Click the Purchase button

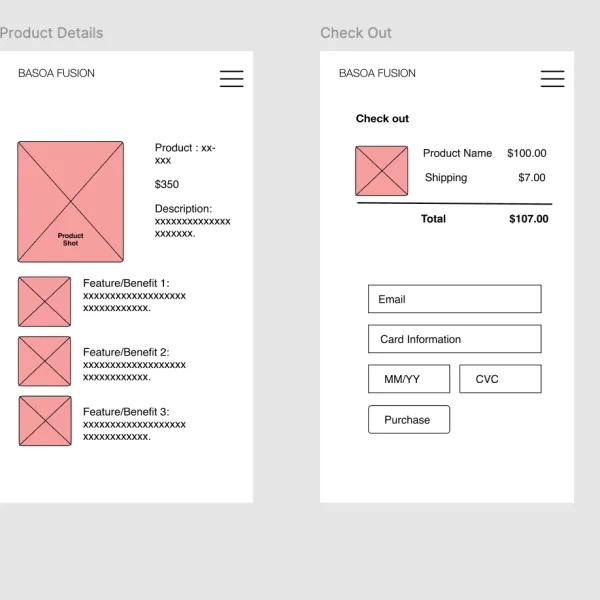(409, 419)
